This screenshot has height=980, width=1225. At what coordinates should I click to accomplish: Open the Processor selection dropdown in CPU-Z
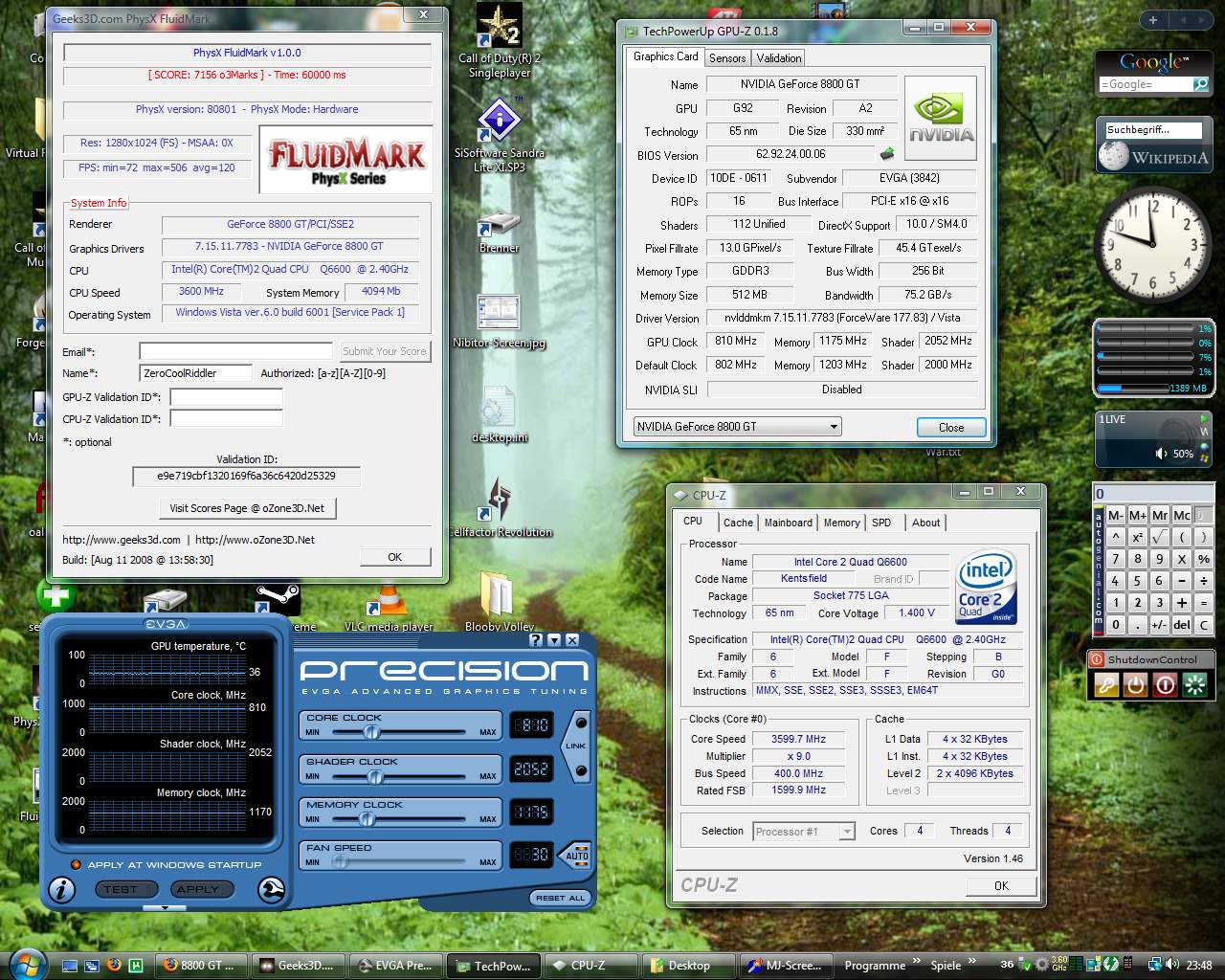804,832
